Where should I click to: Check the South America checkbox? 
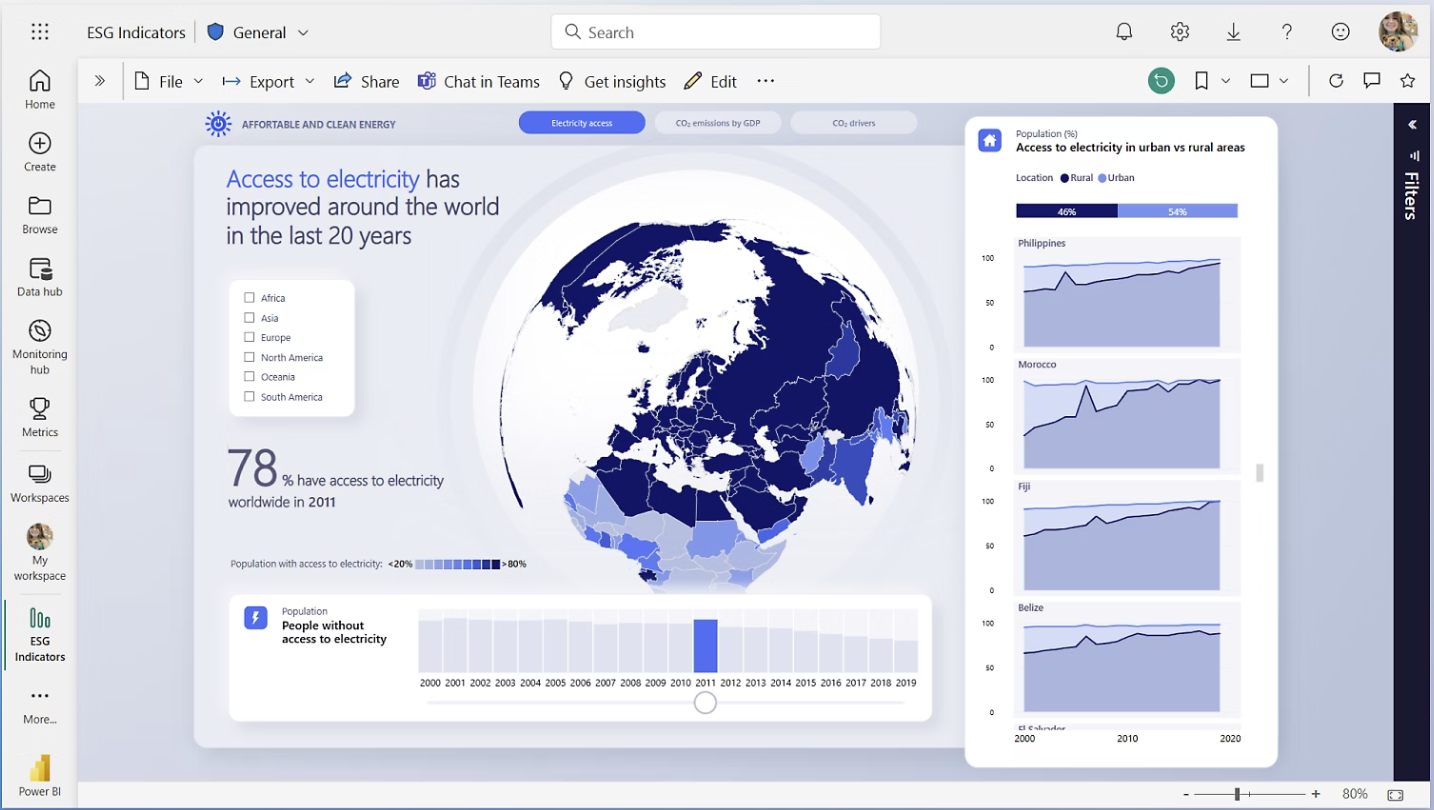coord(249,397)
